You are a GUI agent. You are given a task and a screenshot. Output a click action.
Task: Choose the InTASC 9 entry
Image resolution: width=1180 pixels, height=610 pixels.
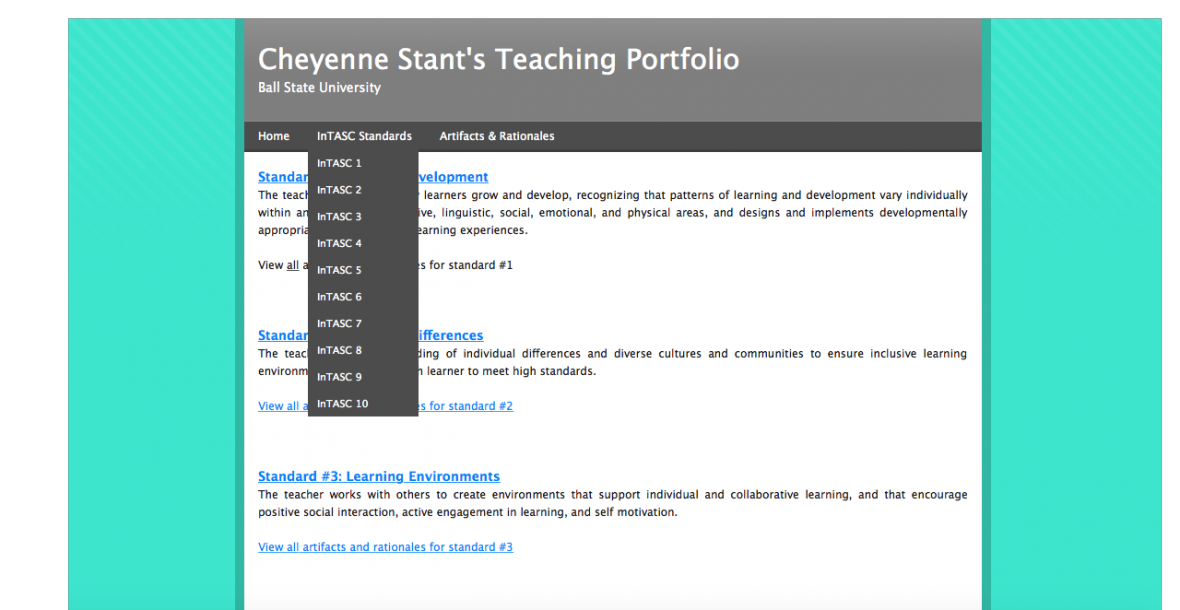(340, 377)
